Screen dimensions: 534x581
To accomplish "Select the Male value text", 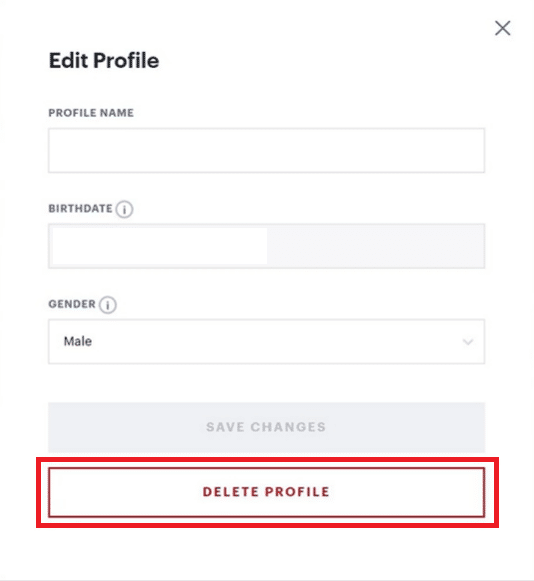I will pyautogui.click(x=78, y=341).
